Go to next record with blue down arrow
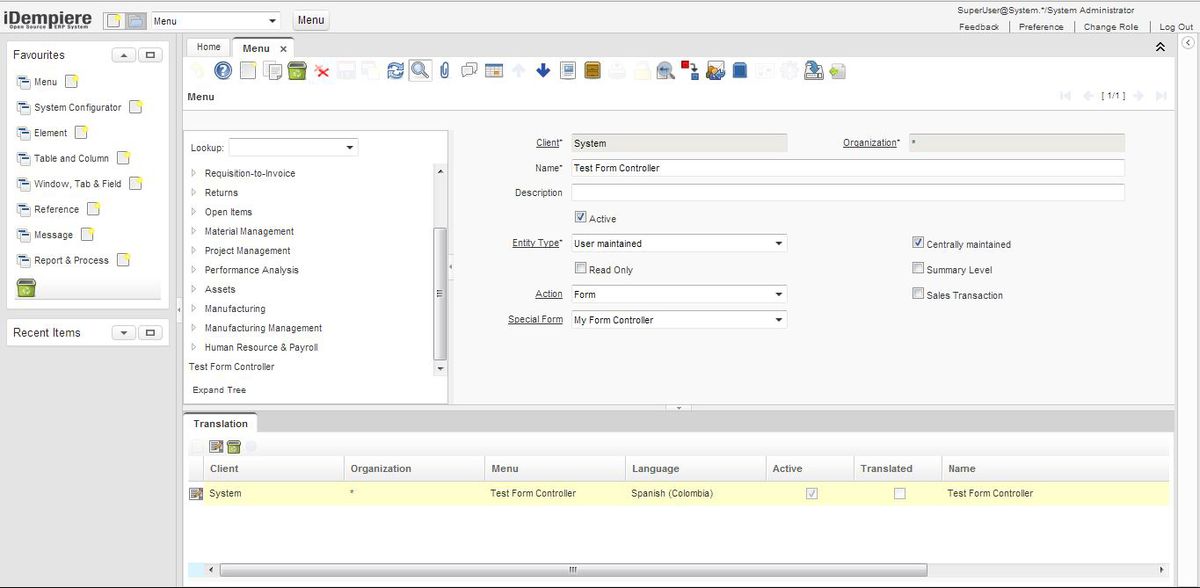This screenshot has height=588, width=1200. coord(543,70)
